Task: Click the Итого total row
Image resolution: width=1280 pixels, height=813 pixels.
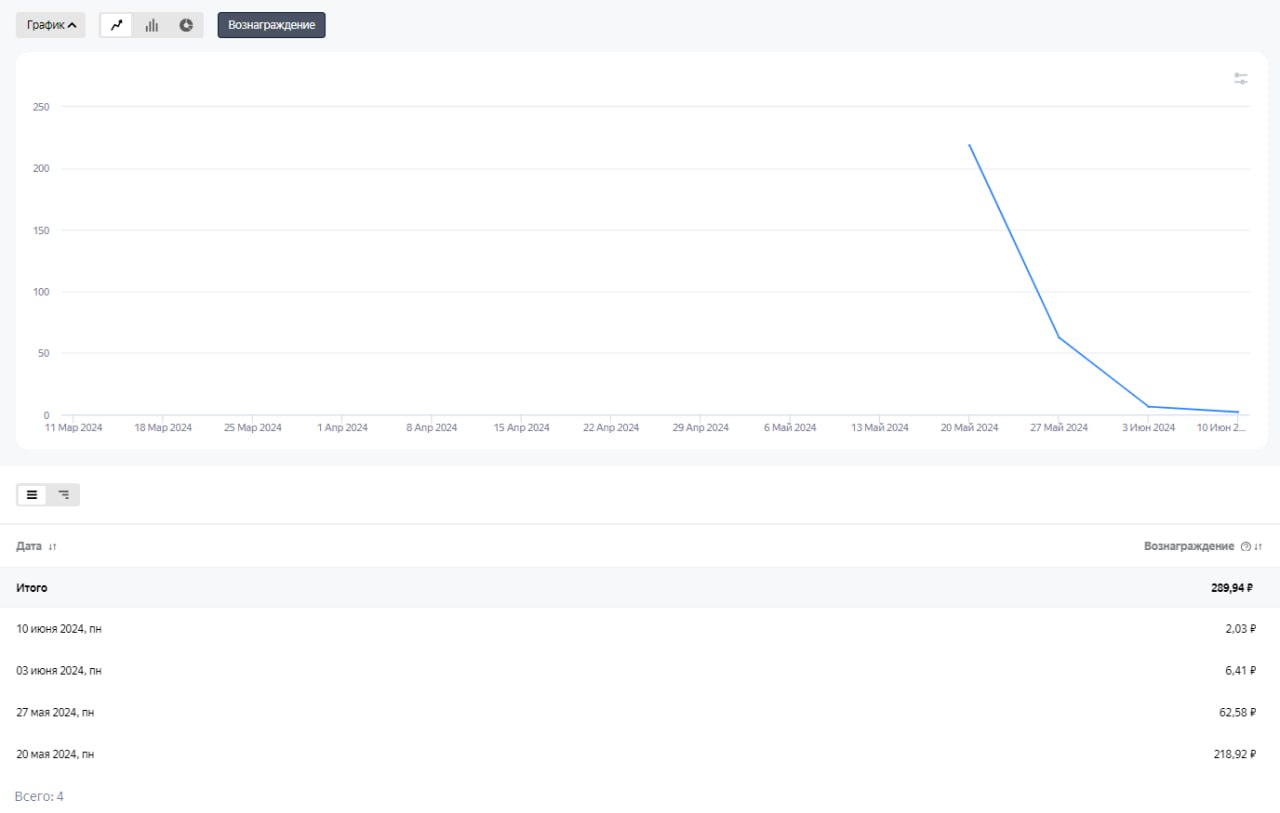Action: coord(32,588)
